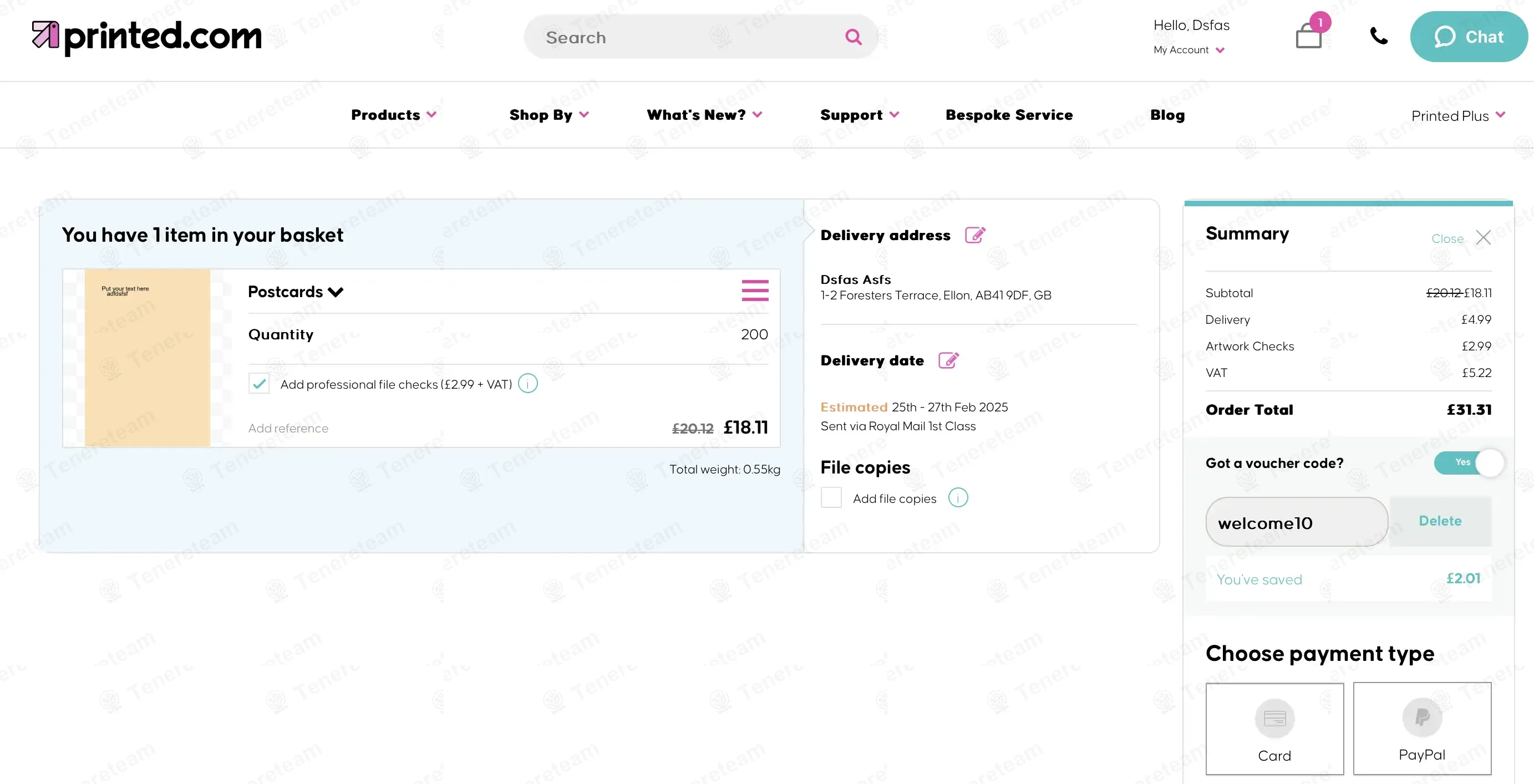Expand the My Account dropdown
Image resolution: width=1534 pixels, height=784 pixels.
click(x=1188, y=50)
